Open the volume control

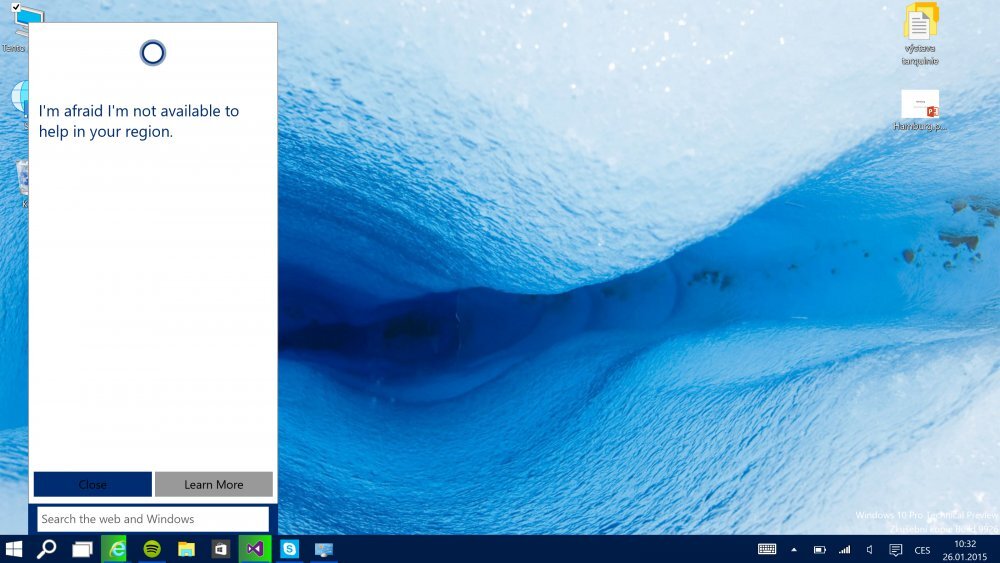(869, 550)
